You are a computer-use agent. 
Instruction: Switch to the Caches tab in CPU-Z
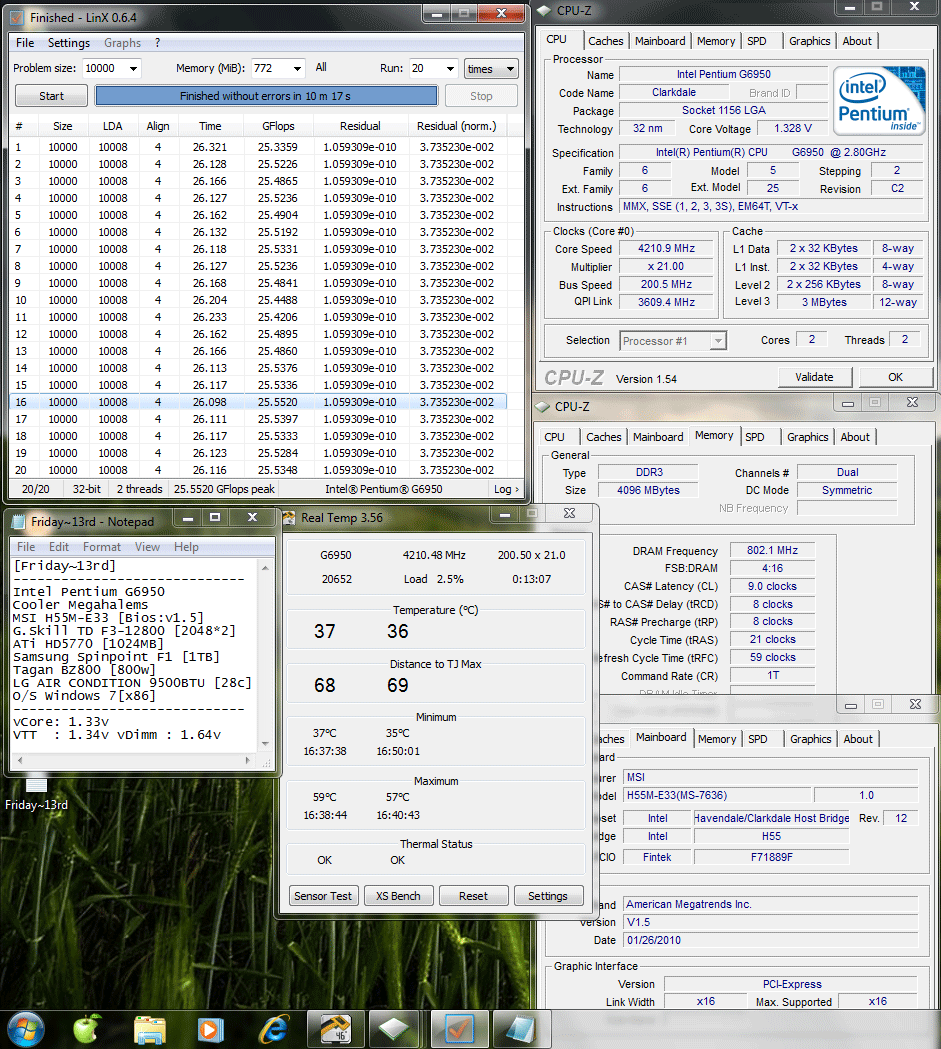605,41
